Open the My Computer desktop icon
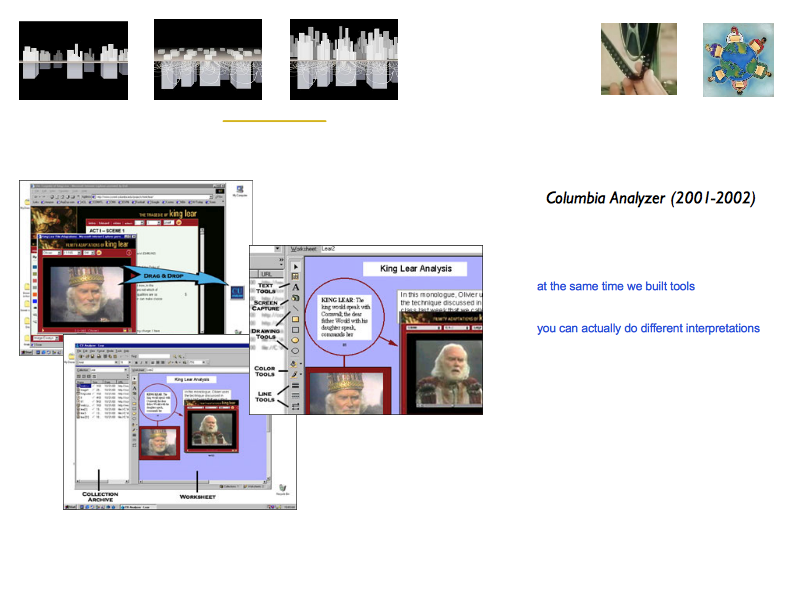This screenshot has height=600, width=800. click(240, 190)
